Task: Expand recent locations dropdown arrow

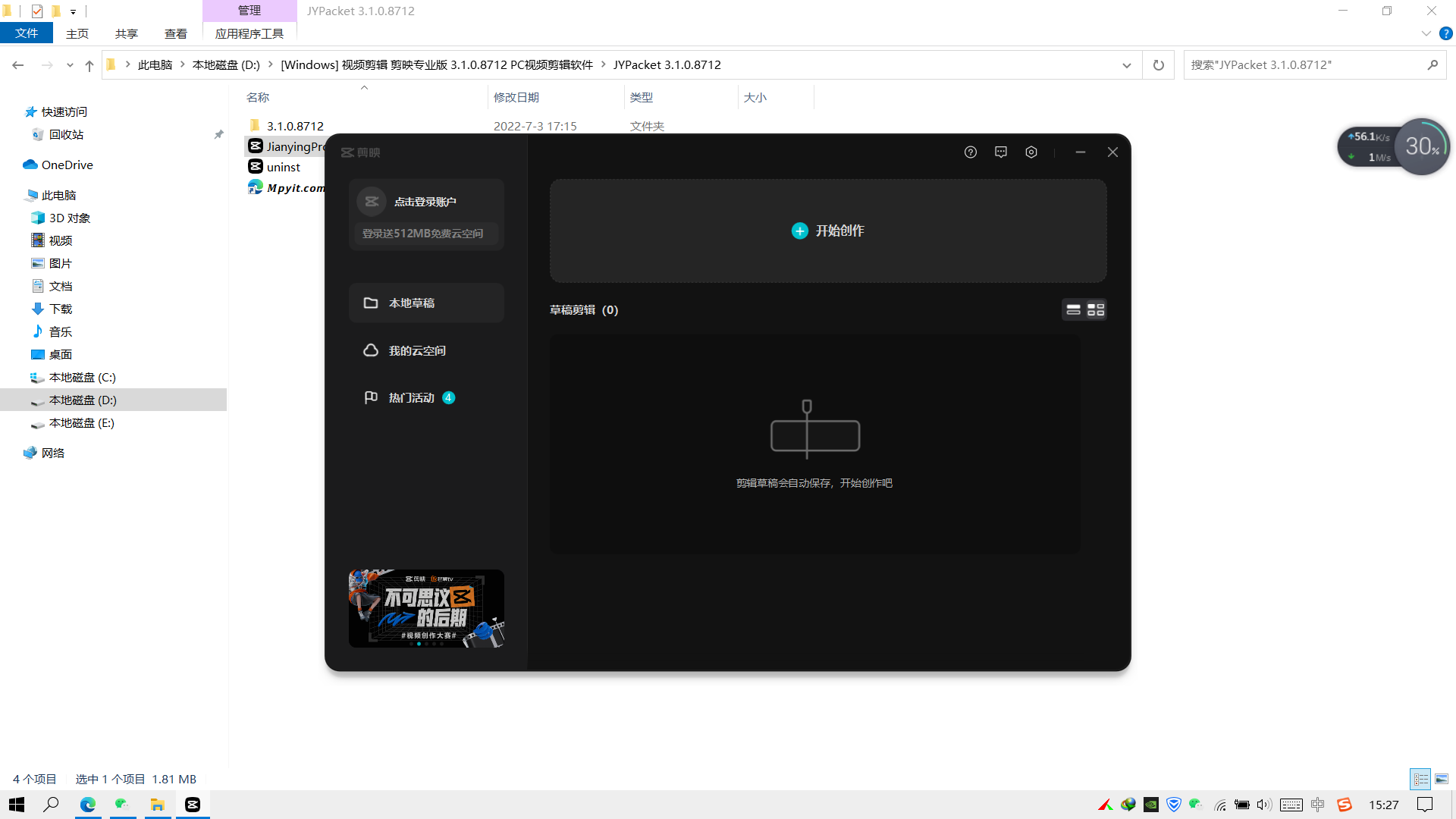Action: pyautogui.click(x=70, y=65)
